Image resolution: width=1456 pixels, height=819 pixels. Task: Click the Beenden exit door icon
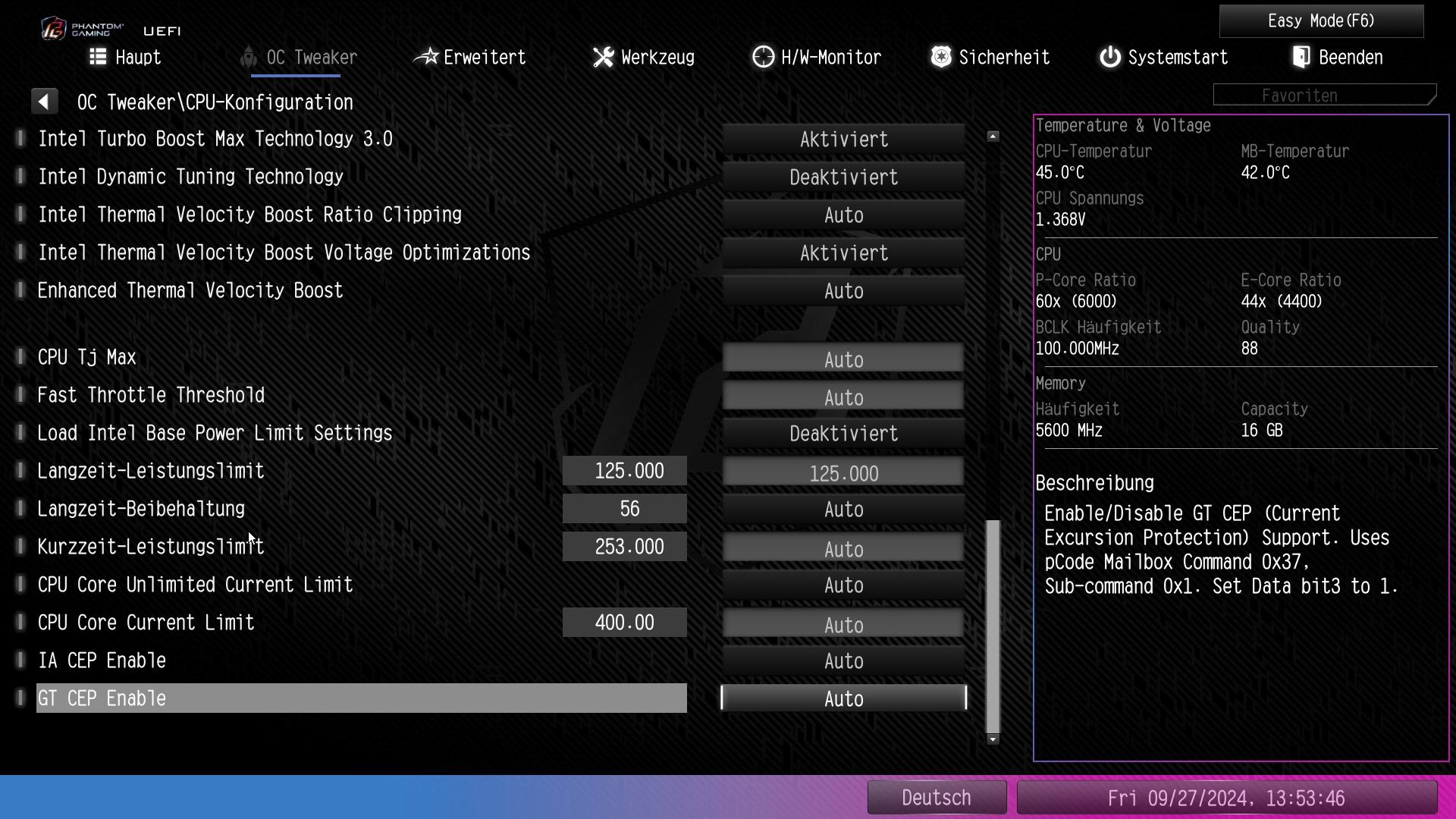coord(1301,57)
